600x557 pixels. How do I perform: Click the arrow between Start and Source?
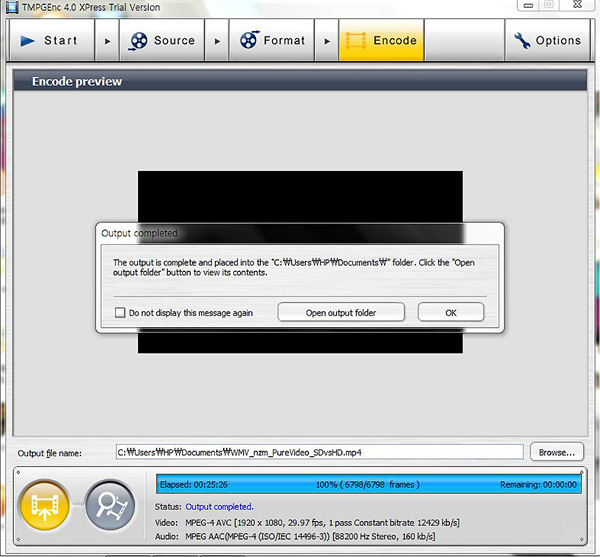click(x=107, y=41)
